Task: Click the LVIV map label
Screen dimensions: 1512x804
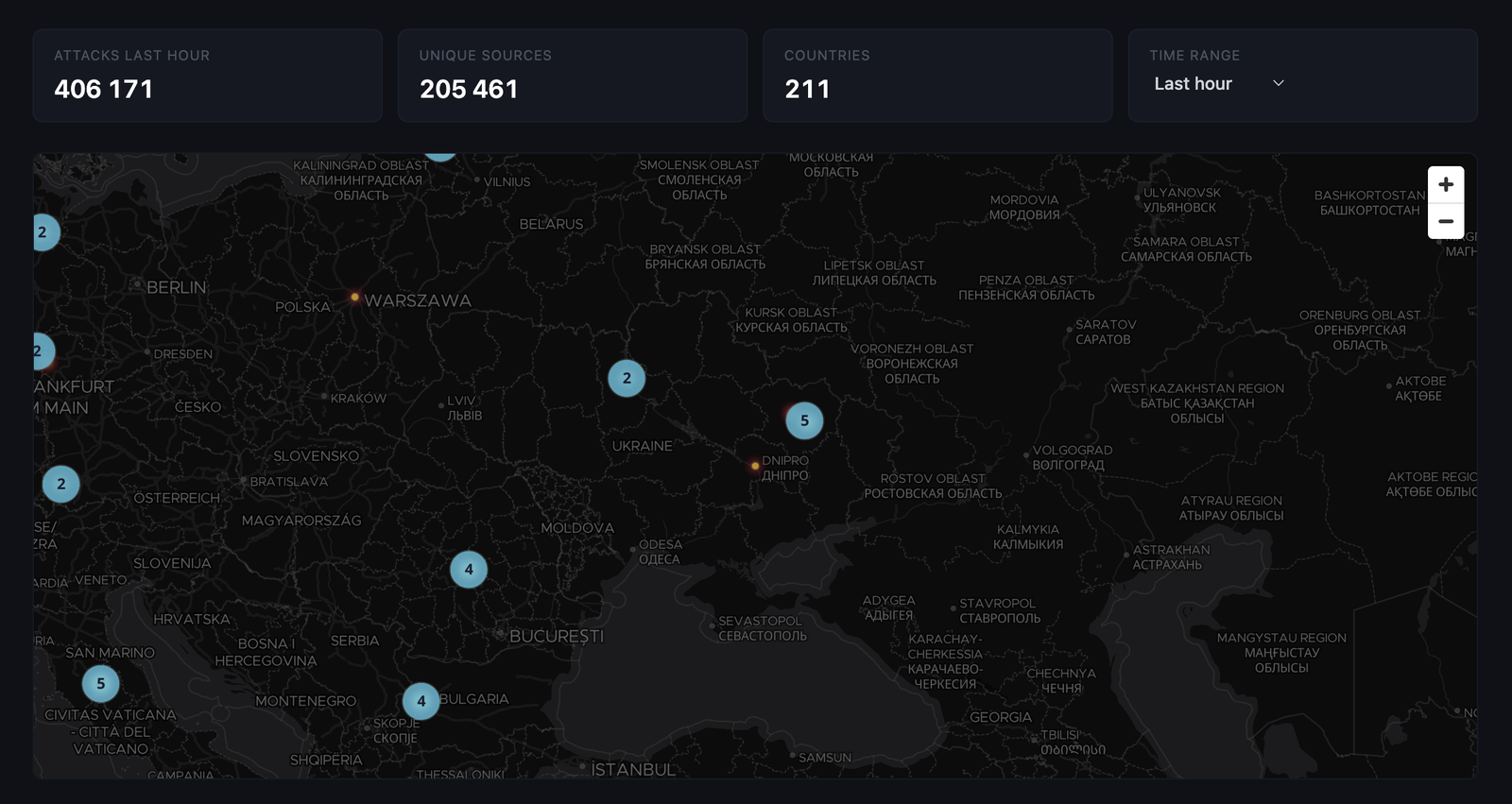Action: pos(461,401)
